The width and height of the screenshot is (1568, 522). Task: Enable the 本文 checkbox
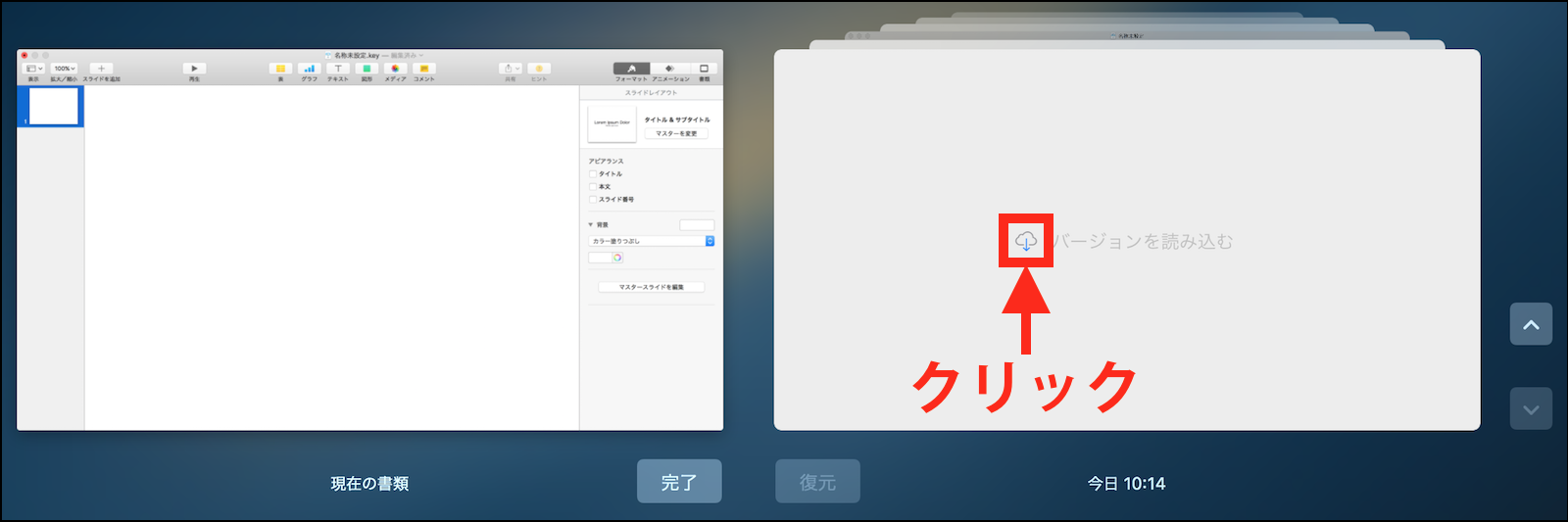tap(593, 187)
